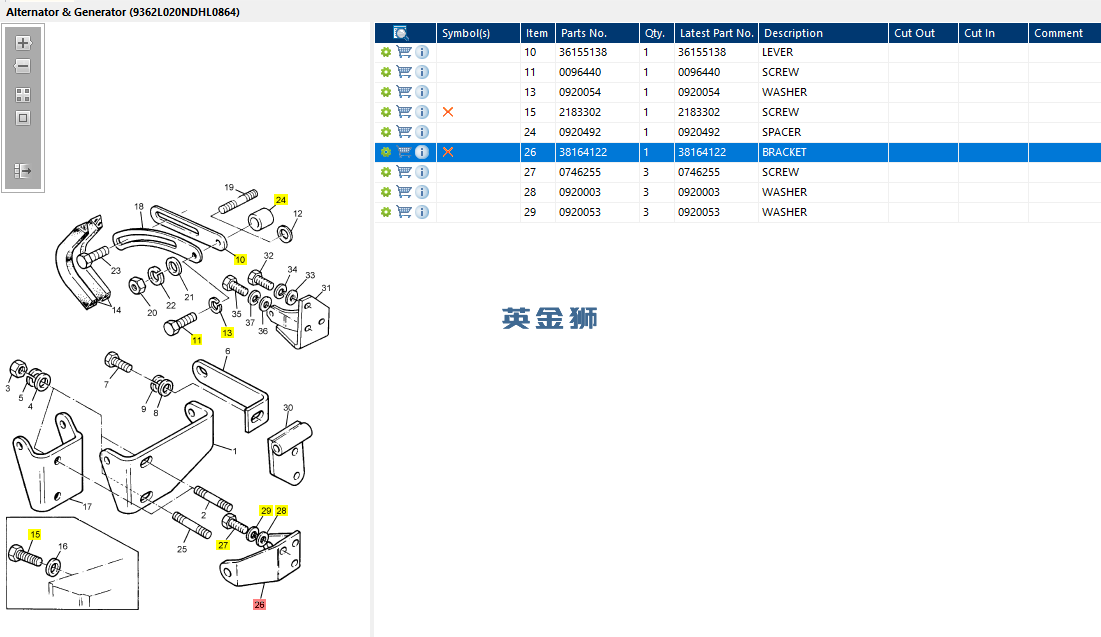Zoom in on the parts diagram
This screenshot has height=637, width=1101.
(22, 43)
